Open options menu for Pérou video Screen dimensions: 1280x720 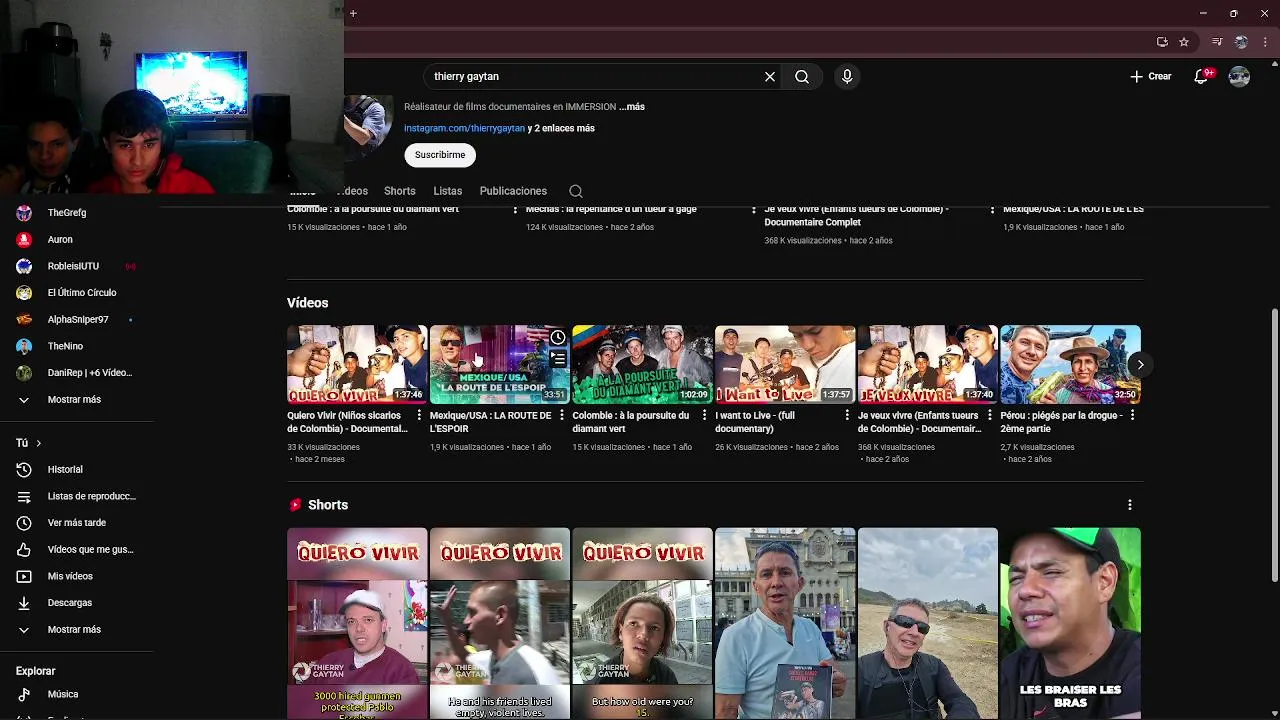coord(1132,415)
